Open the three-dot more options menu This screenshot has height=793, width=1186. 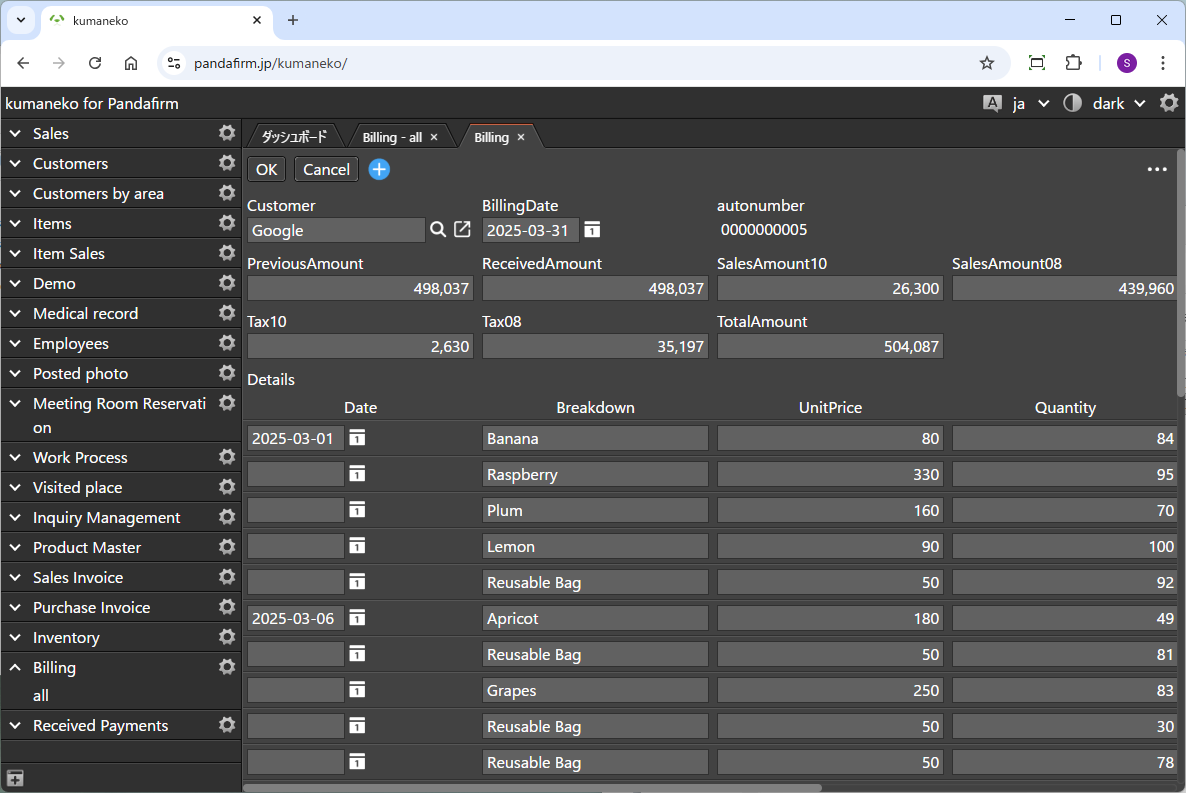1157,169
